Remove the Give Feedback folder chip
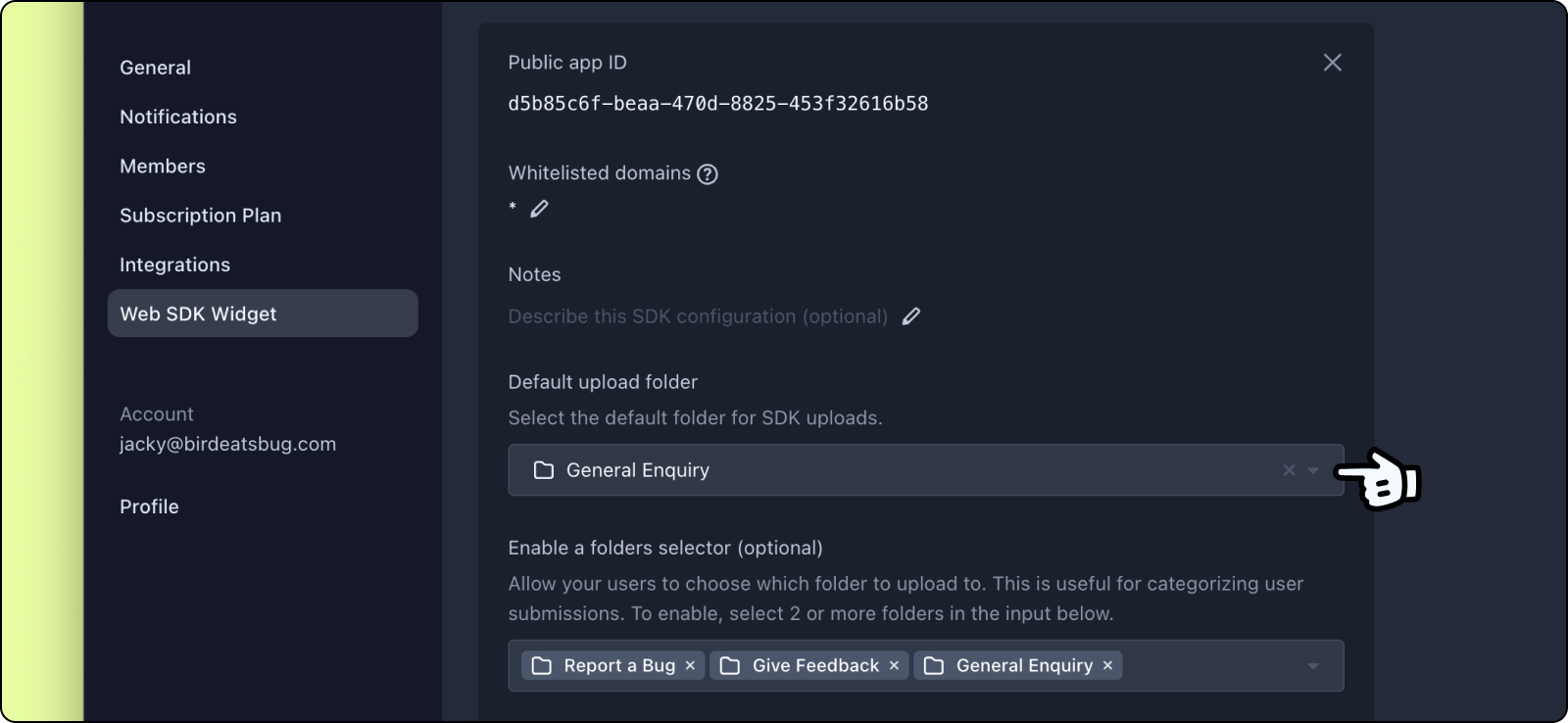This screenshot has width=1568, height=723. [893, 665]
